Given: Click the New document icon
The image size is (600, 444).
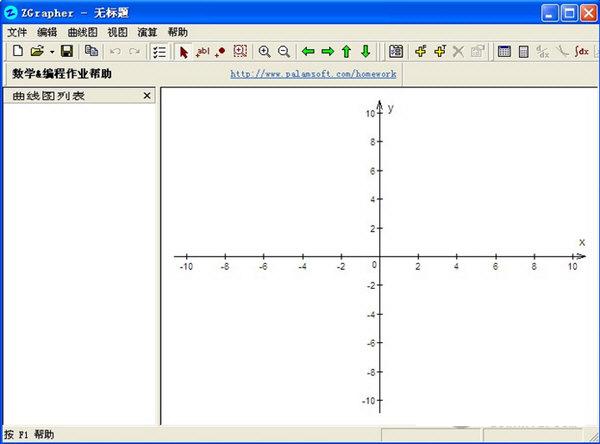Looking at the screenshot, I should pyautogui.click(x=17, y=51).
